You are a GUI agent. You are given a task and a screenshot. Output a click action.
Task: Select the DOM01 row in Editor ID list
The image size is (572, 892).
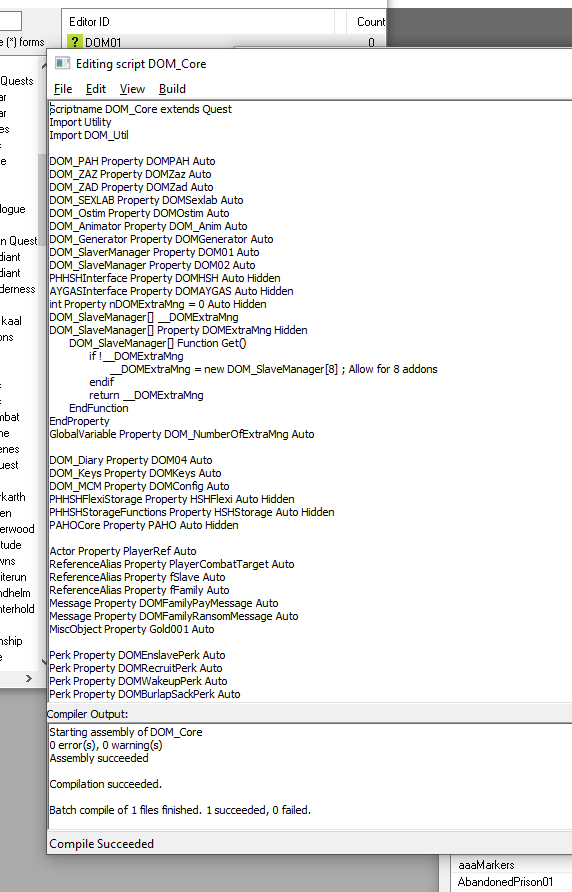225,42
